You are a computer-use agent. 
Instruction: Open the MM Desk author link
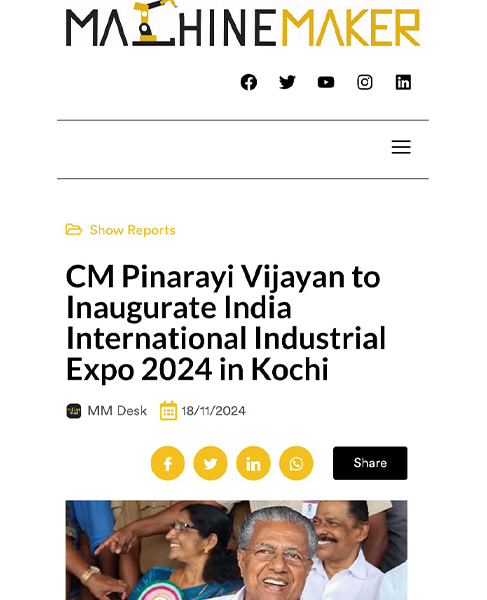click(x=117, y=411)
